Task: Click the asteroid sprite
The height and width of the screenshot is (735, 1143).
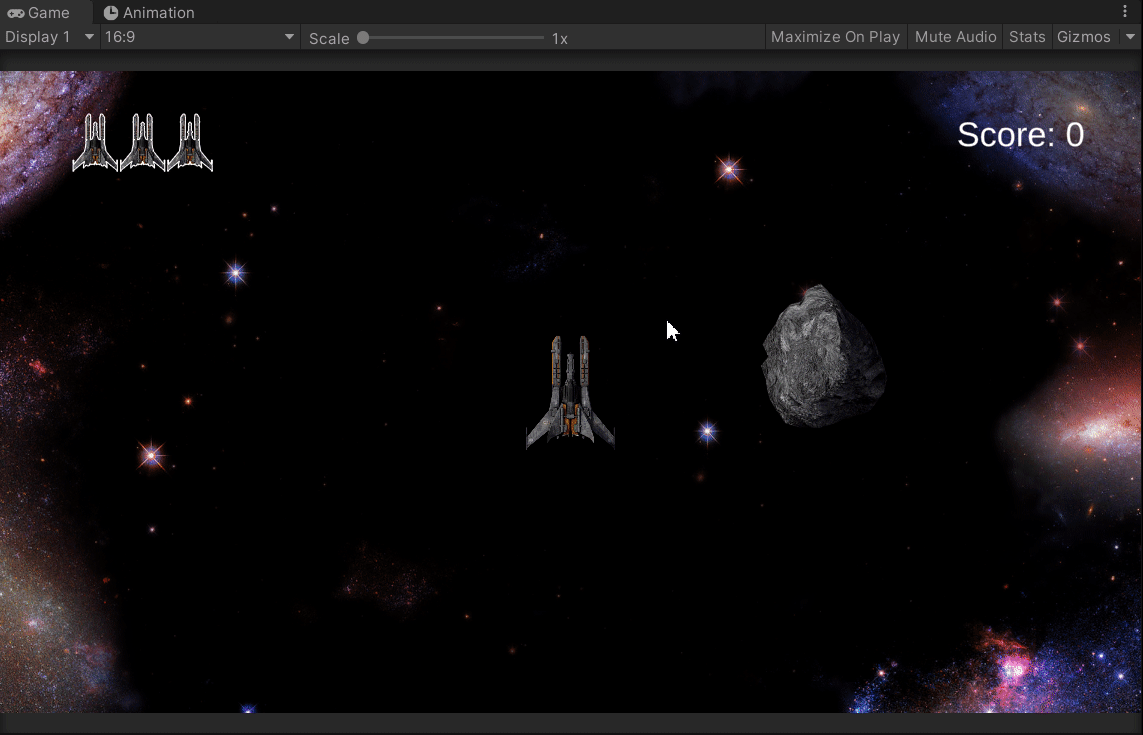Action: pyautogui.click(x=822, y=360)
